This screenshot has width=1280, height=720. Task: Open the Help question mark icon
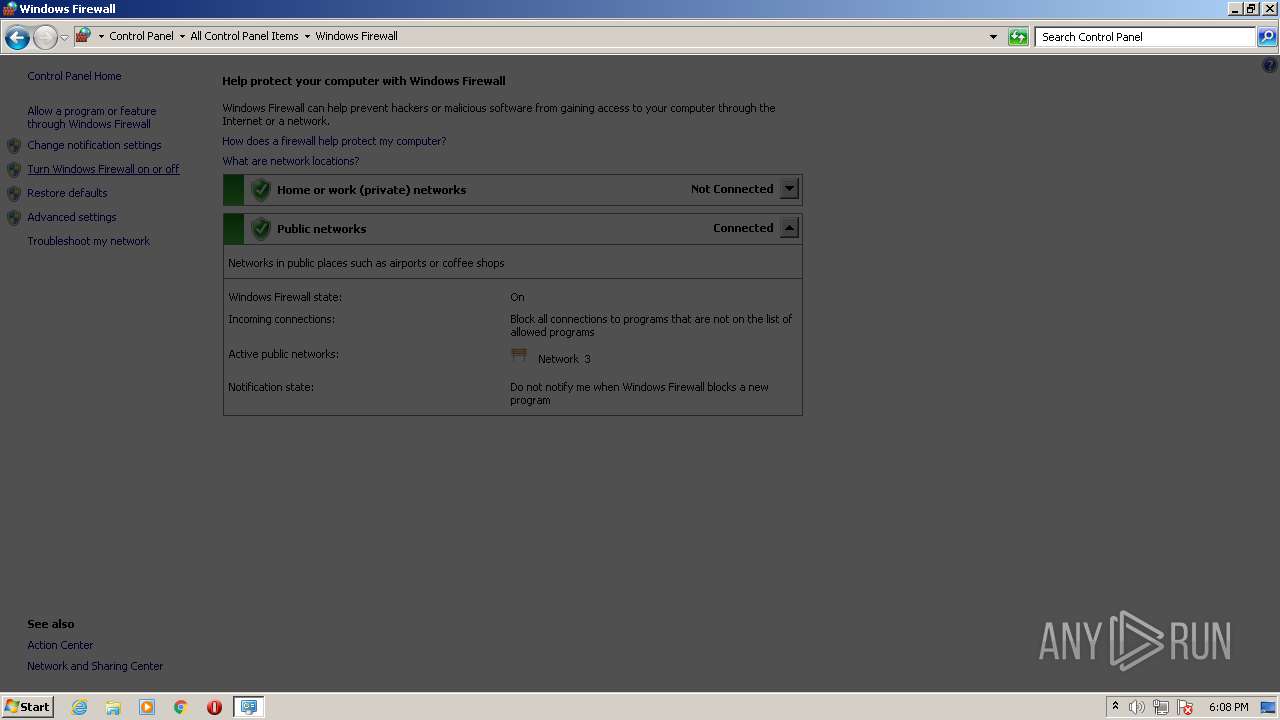tap(1270, 66)
